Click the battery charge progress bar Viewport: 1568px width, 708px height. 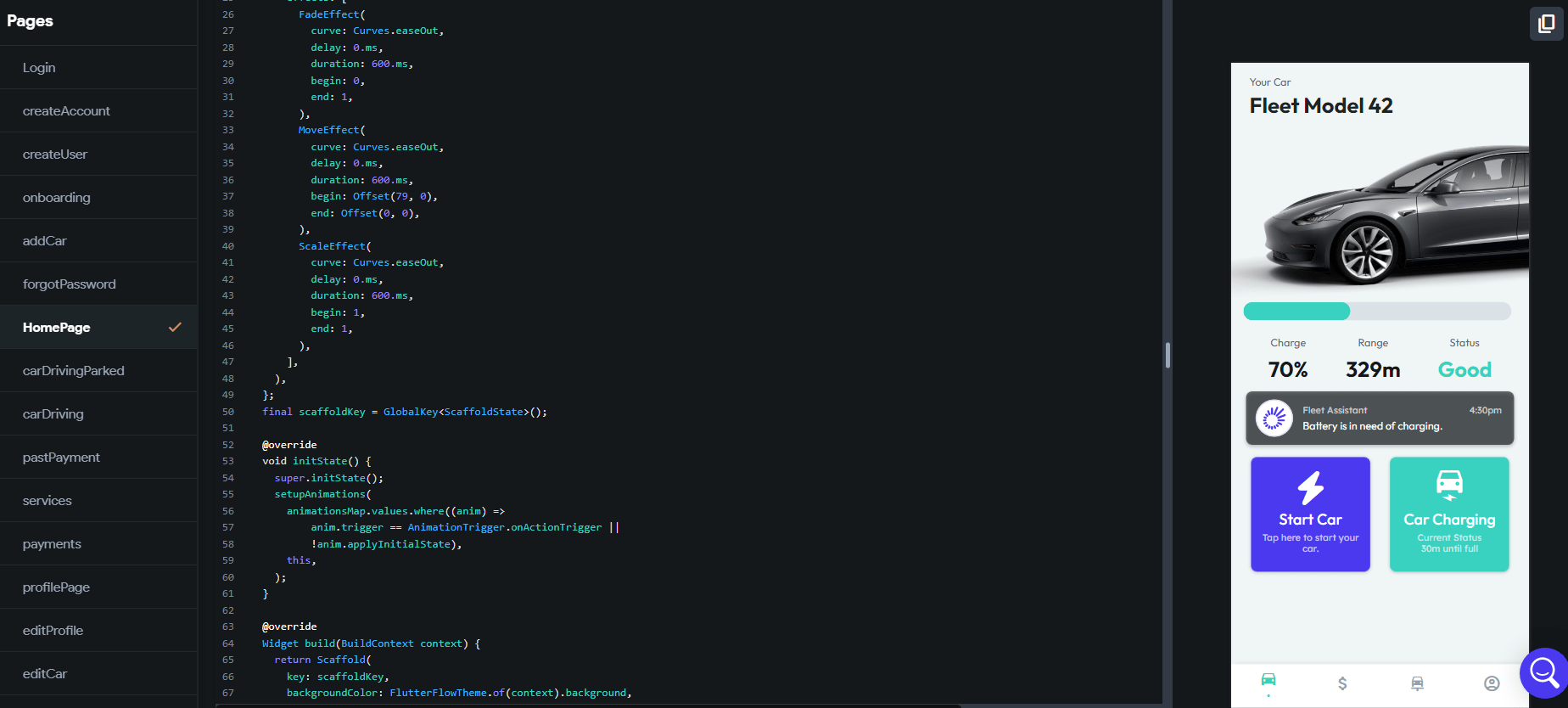1377,311
